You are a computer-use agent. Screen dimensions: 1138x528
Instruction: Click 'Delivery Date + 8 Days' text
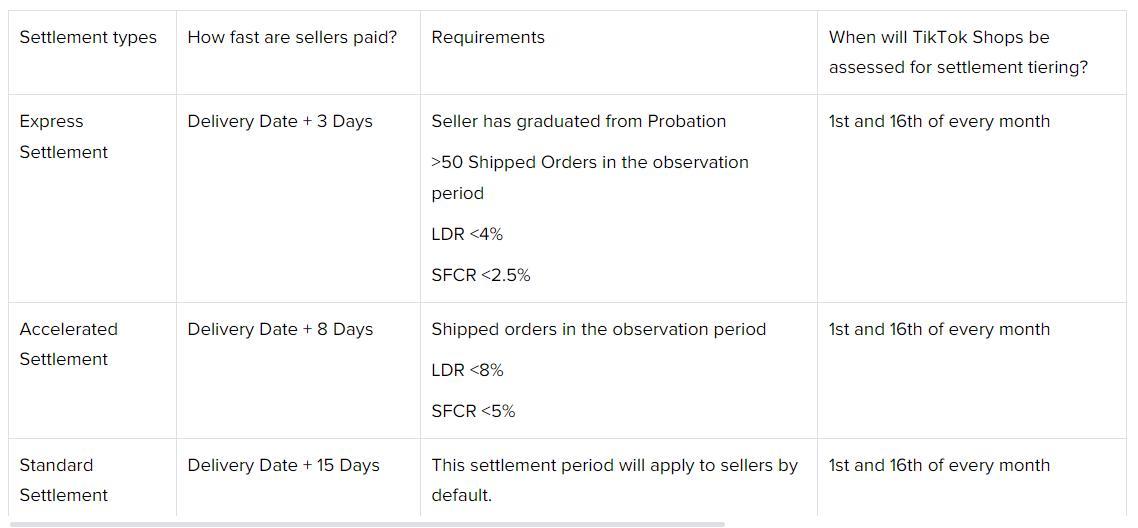280,329
